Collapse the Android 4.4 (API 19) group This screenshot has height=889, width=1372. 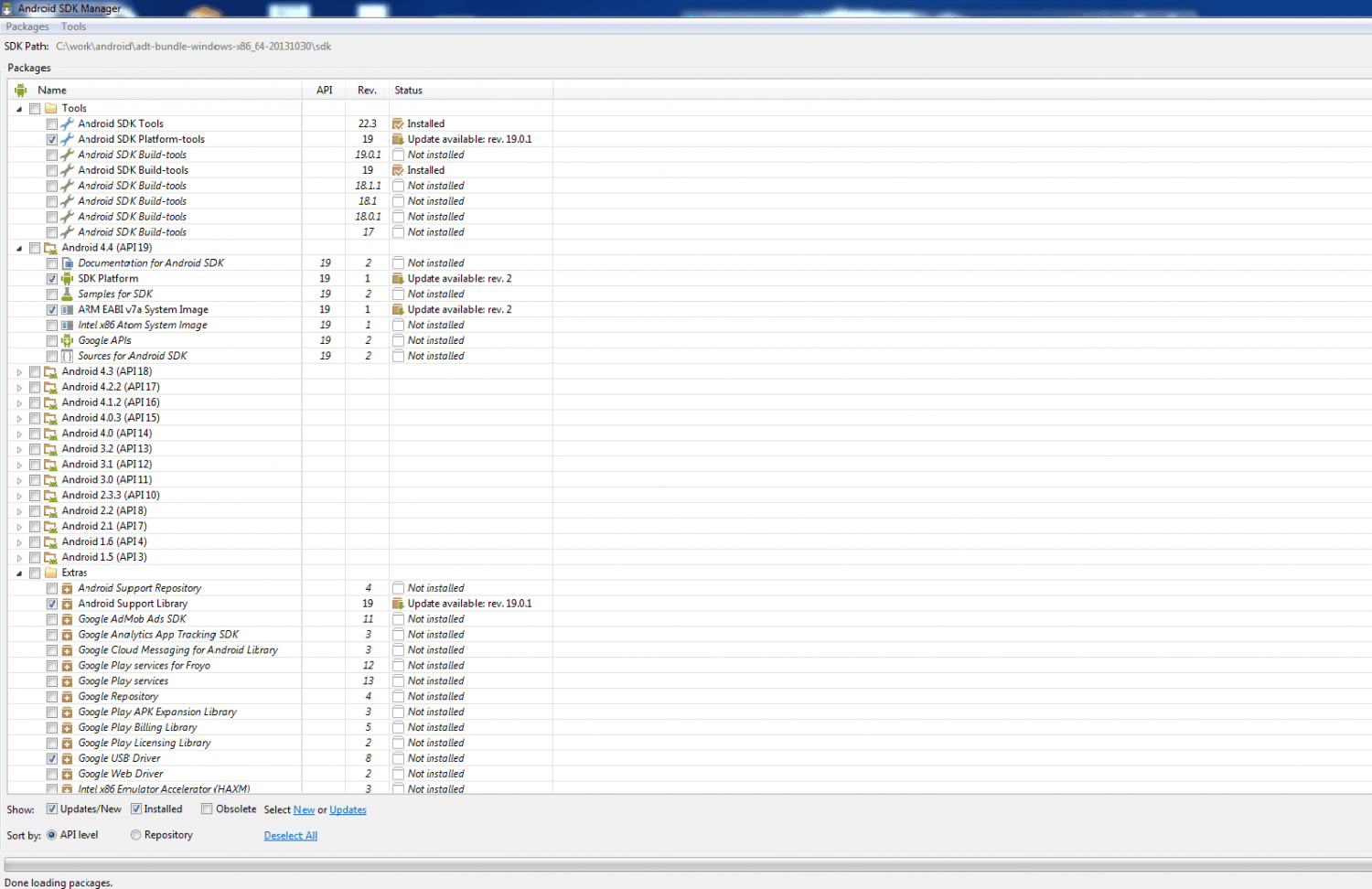pos(19,248)
